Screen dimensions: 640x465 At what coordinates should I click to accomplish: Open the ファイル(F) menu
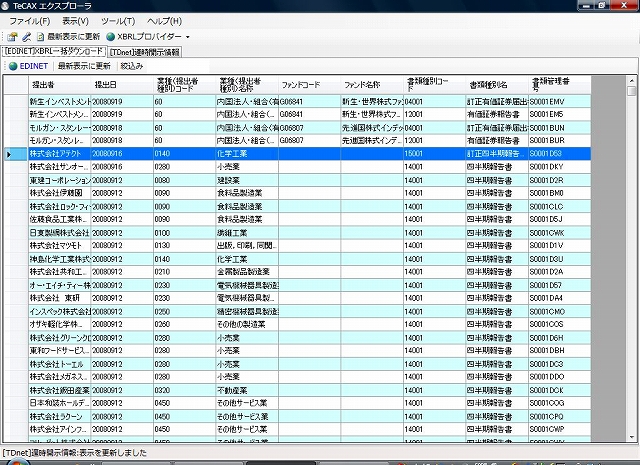[x=29, y=21]
